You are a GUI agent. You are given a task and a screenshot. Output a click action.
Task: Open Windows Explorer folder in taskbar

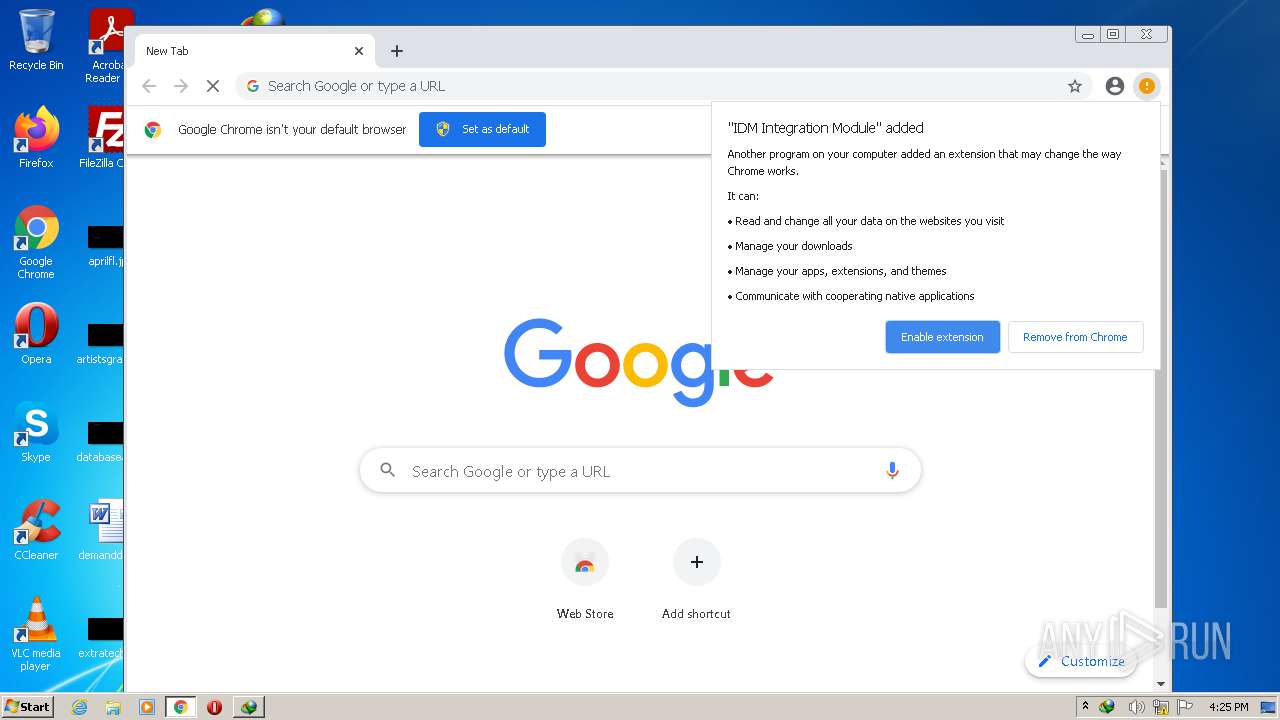[113, 707]
